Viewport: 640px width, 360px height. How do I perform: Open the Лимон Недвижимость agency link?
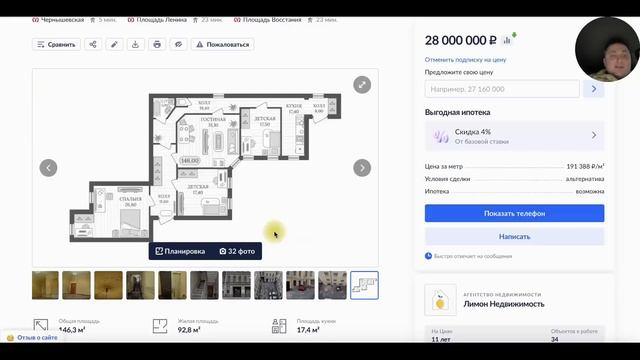504,304
